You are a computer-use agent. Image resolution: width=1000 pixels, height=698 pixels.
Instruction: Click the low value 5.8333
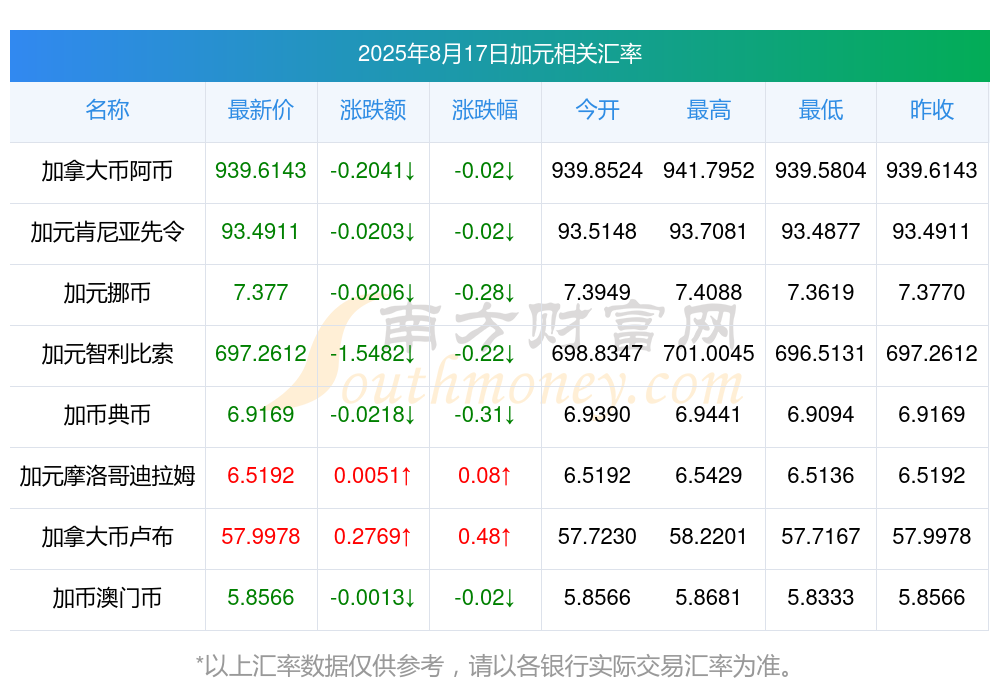pyautogui.click(x=821, y=598)
